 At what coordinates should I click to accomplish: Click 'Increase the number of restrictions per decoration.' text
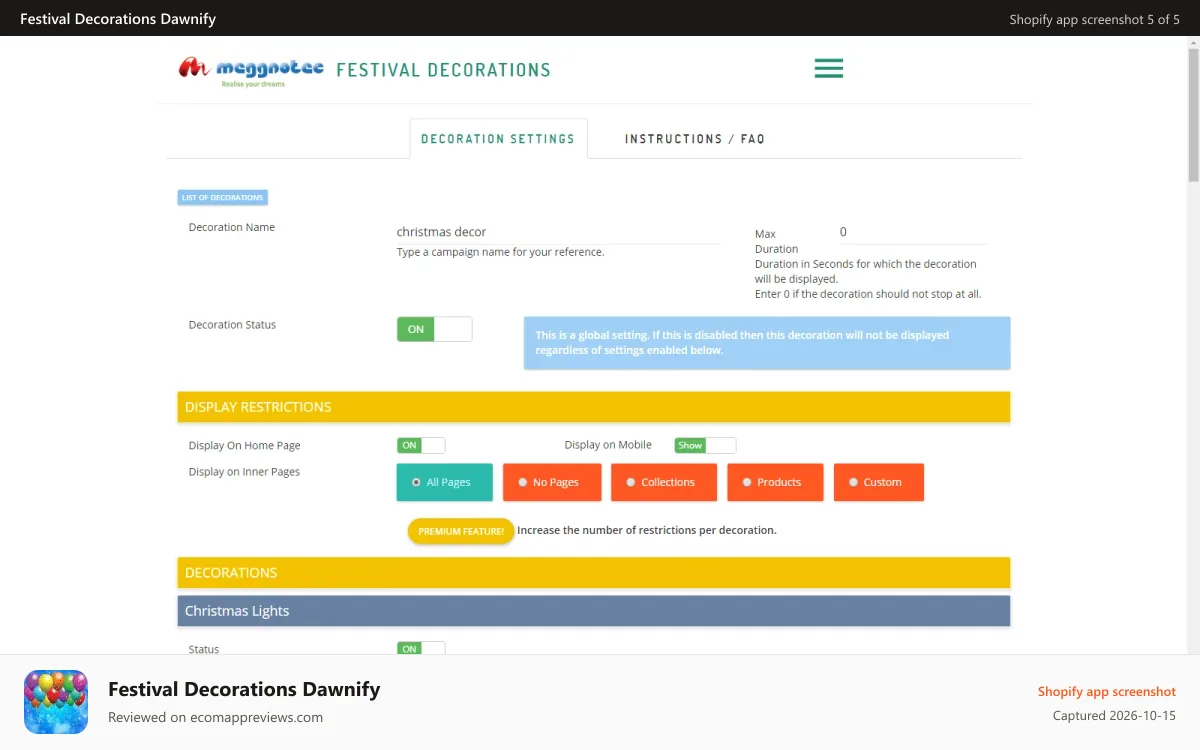[x=647, y=530]
